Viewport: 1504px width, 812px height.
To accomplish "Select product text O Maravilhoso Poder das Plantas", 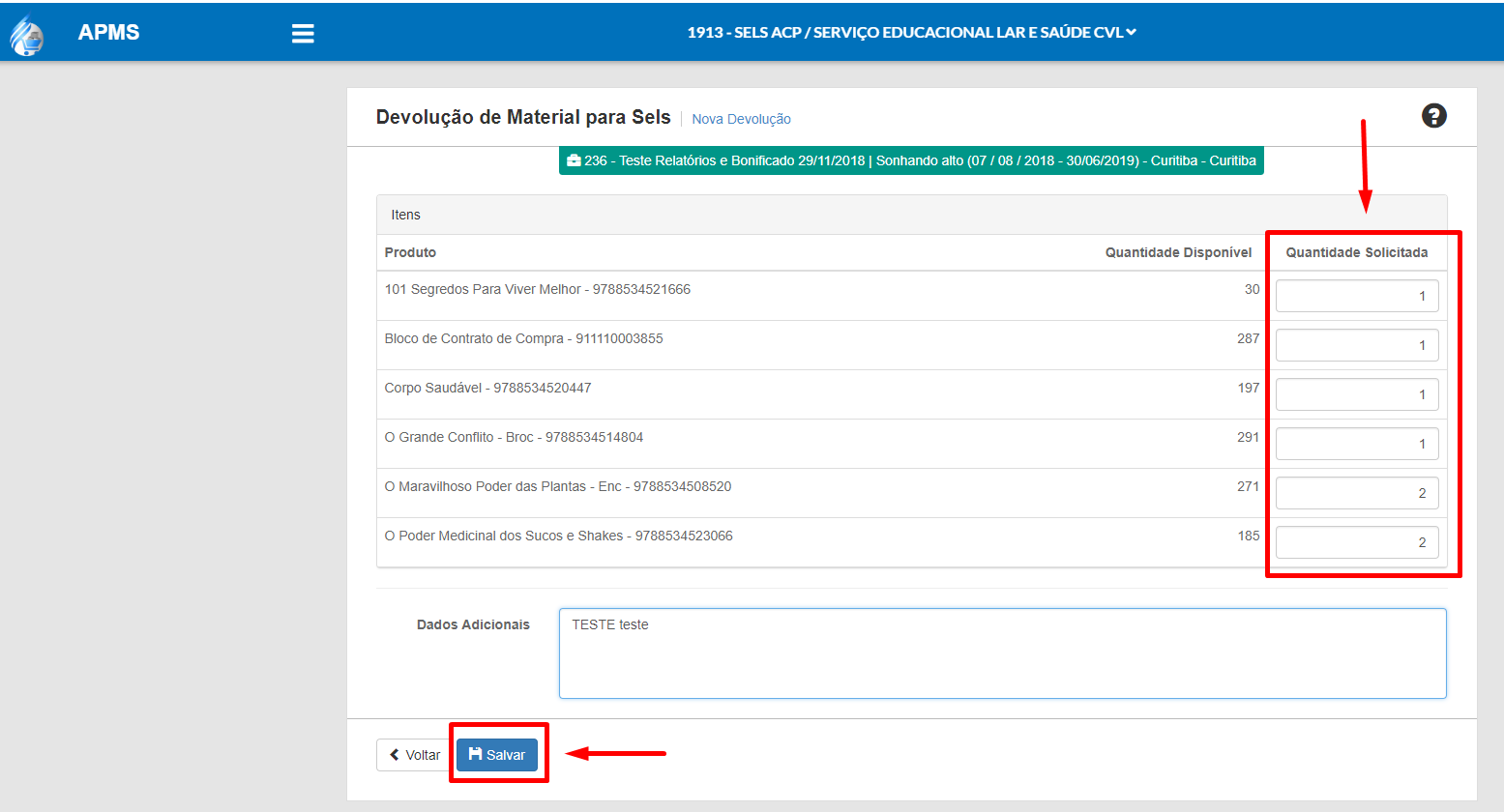I will (558, 486).
